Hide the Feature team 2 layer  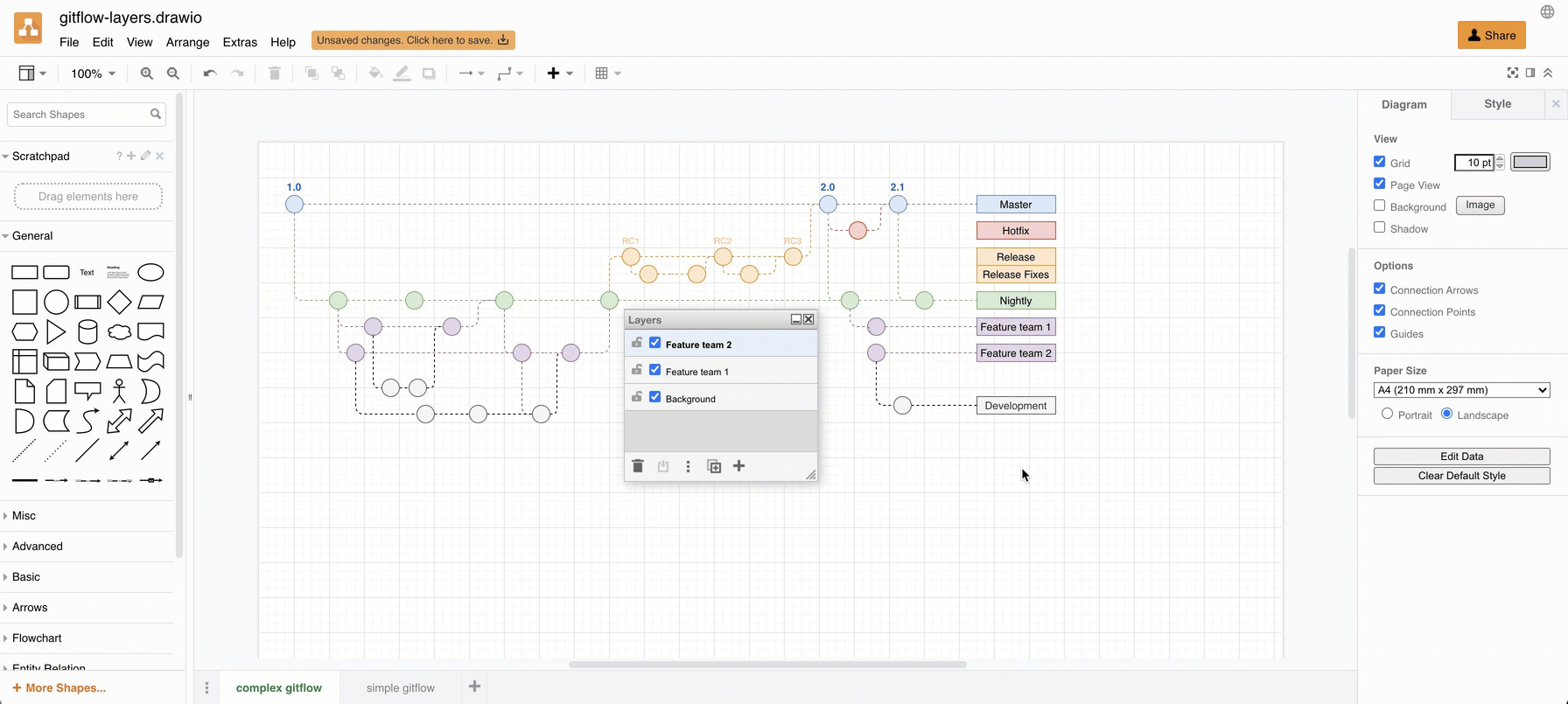[654, 343]
